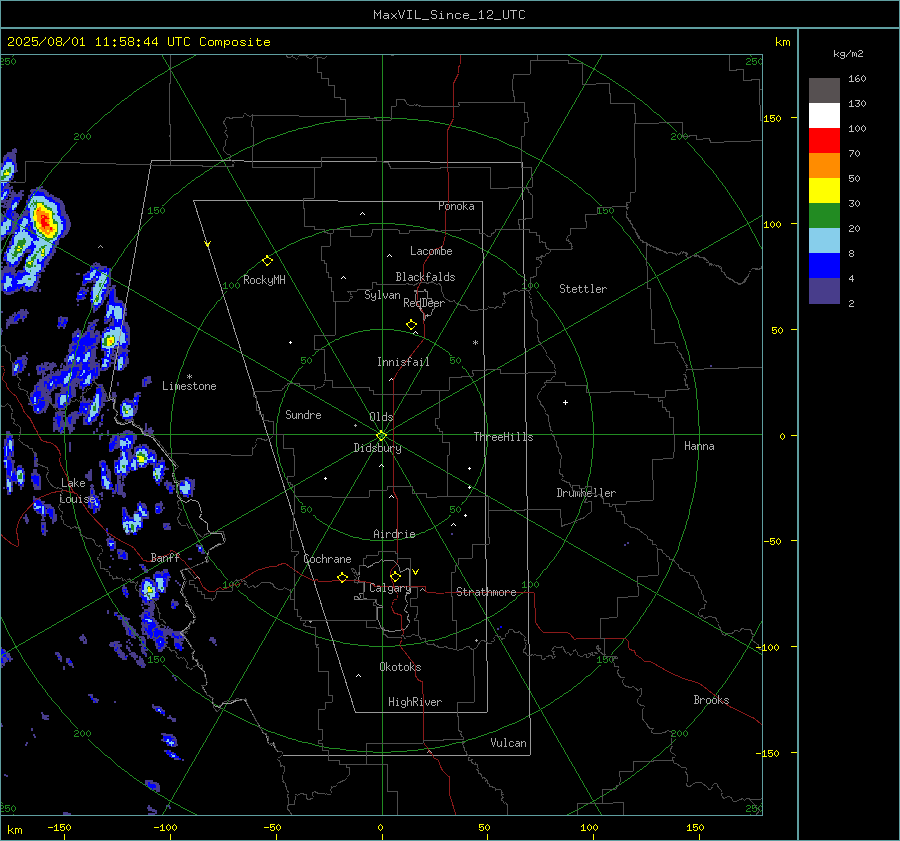Screen dimensions: 900x841
Task: Click the Limestone label
Action: tap(189, 386)
